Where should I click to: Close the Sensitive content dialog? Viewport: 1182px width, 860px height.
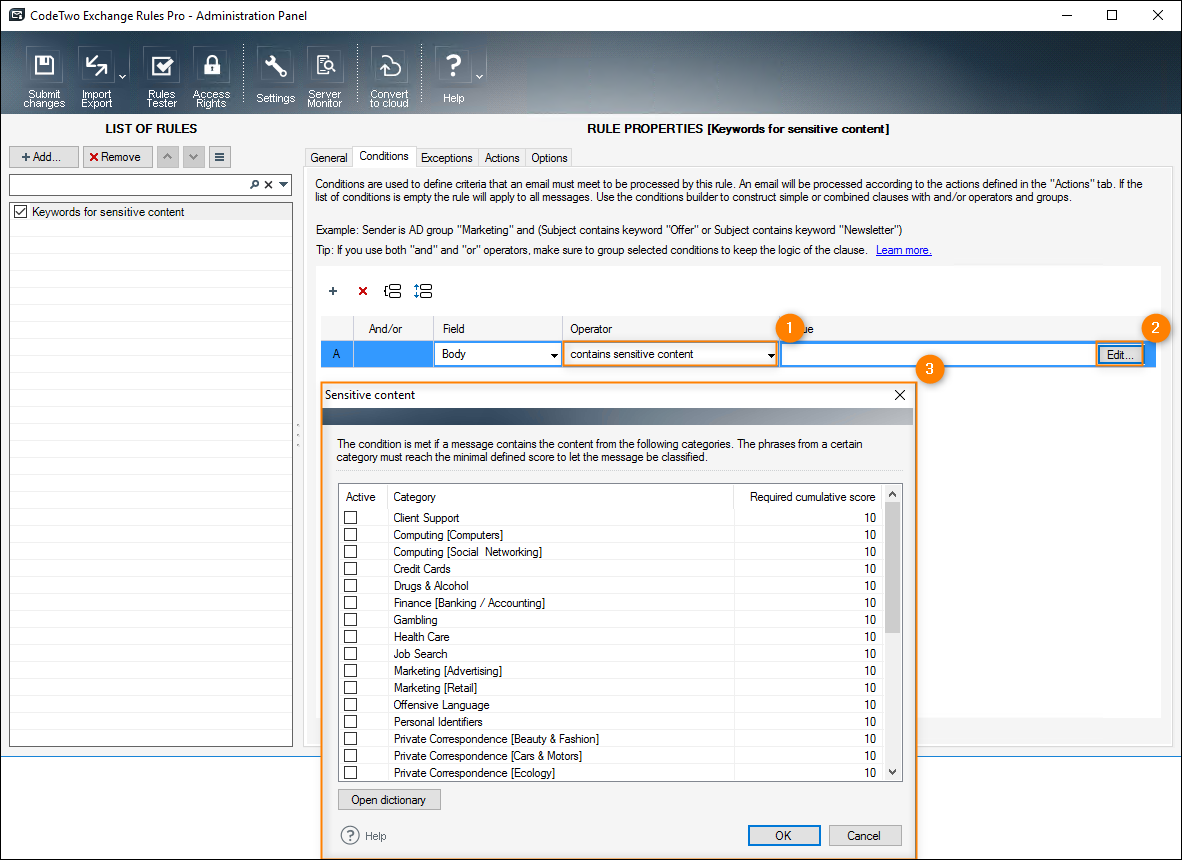(x=899, y=395)
